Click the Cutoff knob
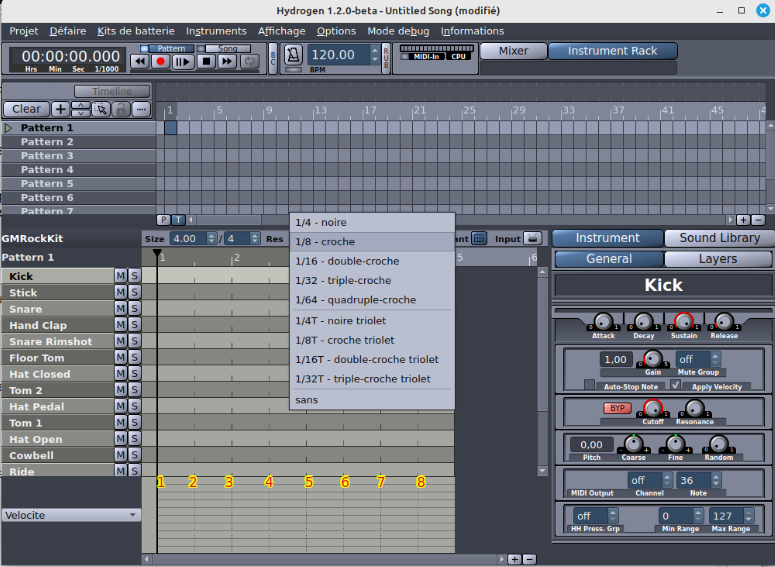775x567 pixels. click(652, 408)
